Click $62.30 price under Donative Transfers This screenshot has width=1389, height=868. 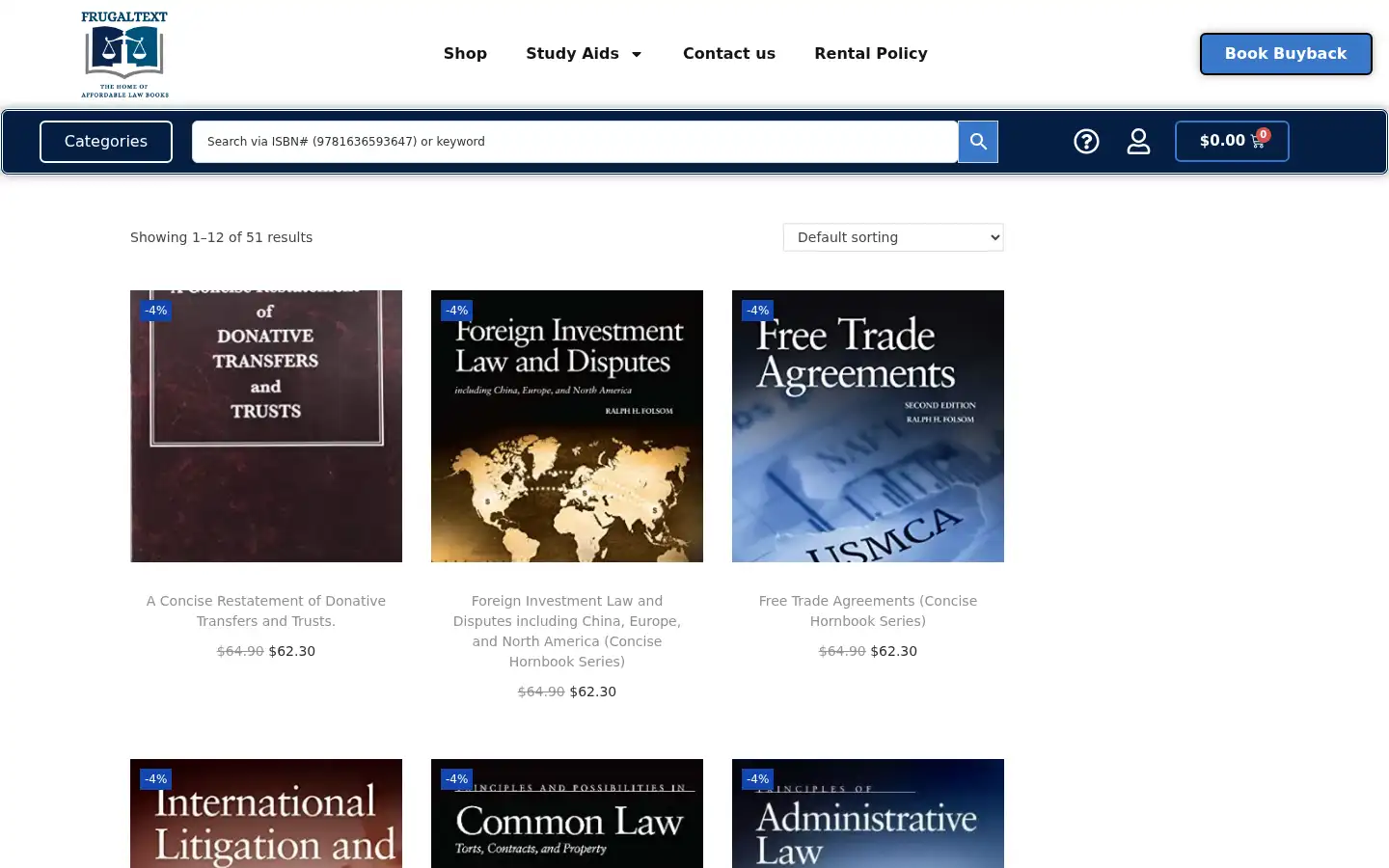292,651
